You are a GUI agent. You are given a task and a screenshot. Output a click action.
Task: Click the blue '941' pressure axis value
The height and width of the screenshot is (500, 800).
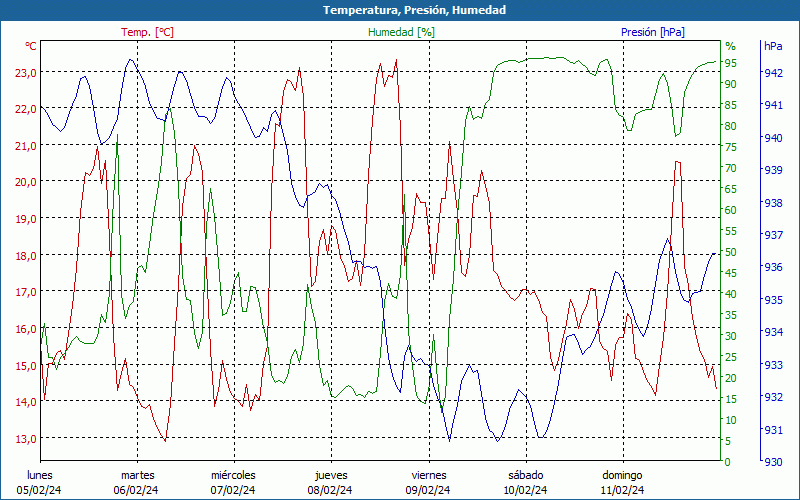(773, 105)
